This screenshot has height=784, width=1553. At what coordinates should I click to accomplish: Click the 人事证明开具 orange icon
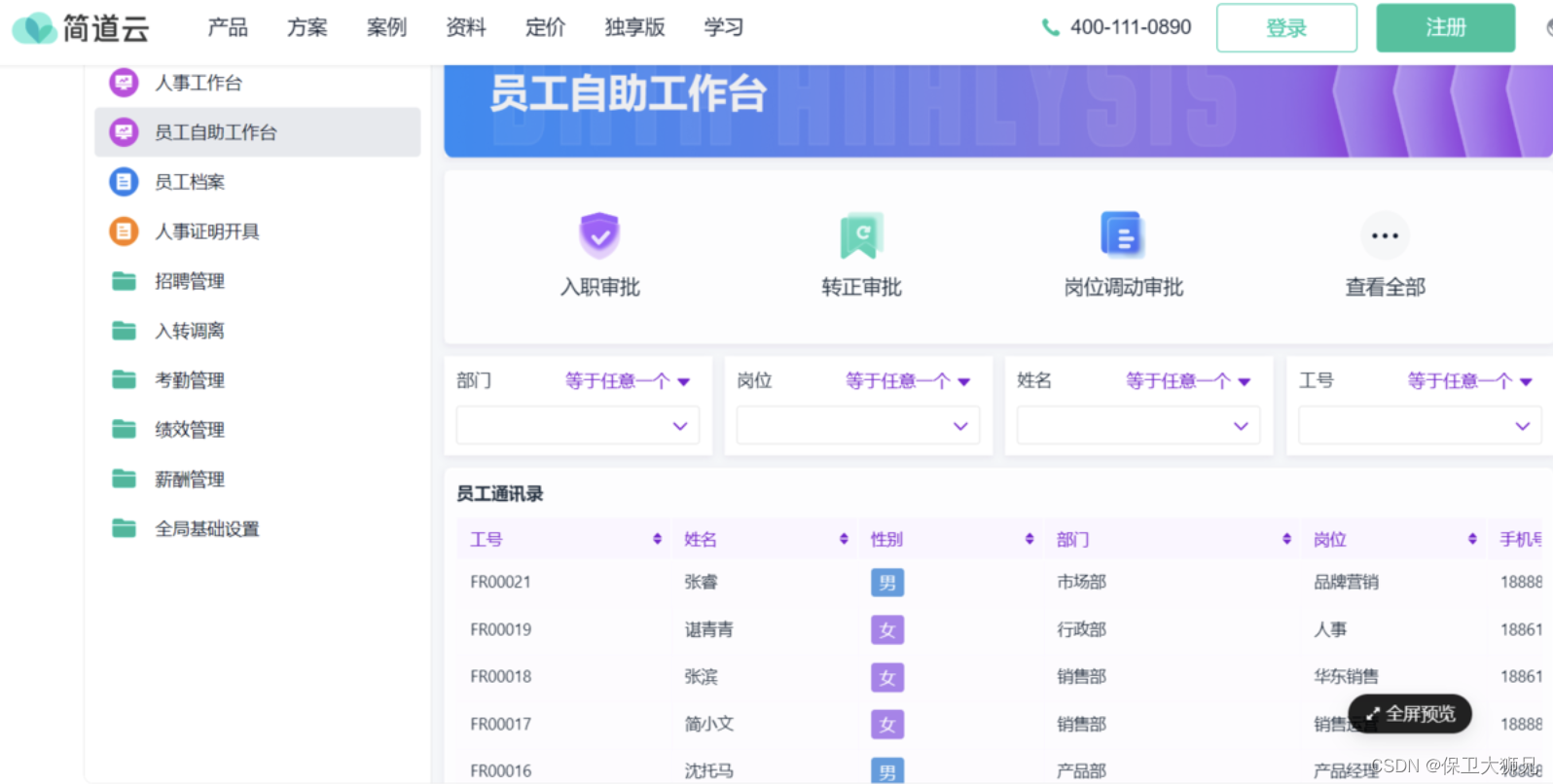click(124, 232)
